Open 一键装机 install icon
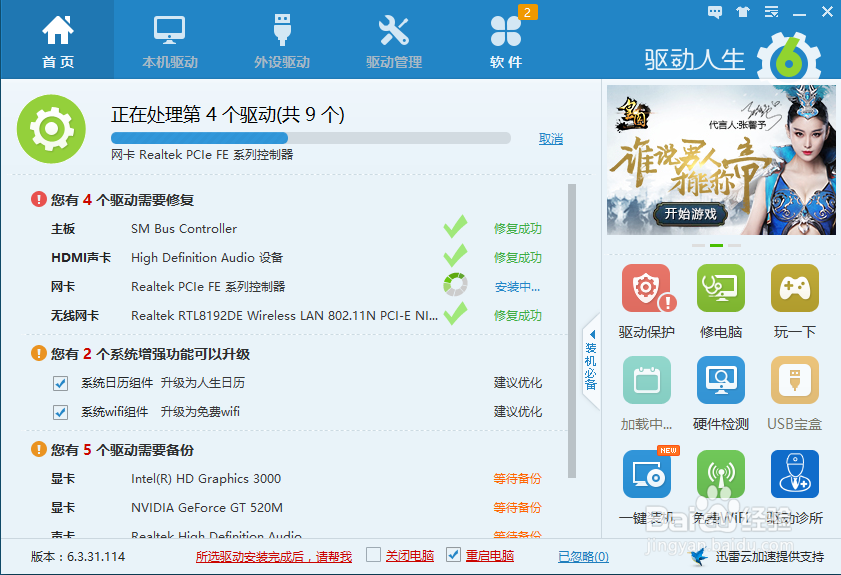 click(647, 474)
